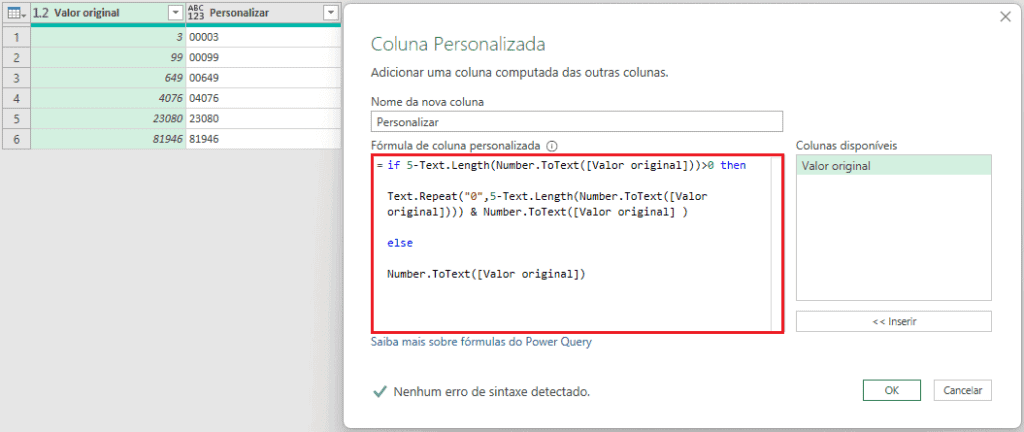This screenshot has height=432, width=1024.
Task: Click the table icon in grid corner
Action: pos(16,13)
